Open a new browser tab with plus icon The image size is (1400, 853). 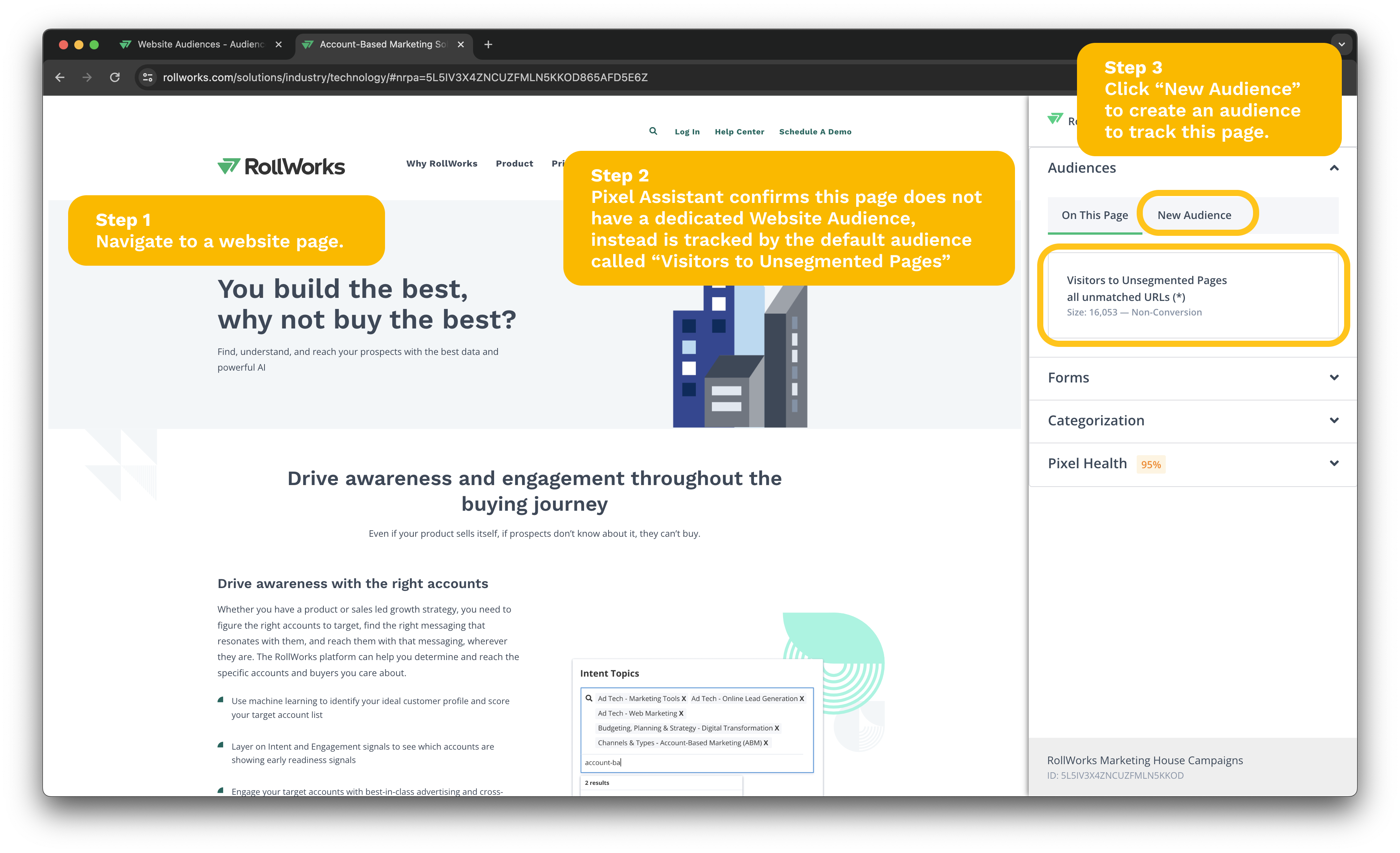point(488,44)
